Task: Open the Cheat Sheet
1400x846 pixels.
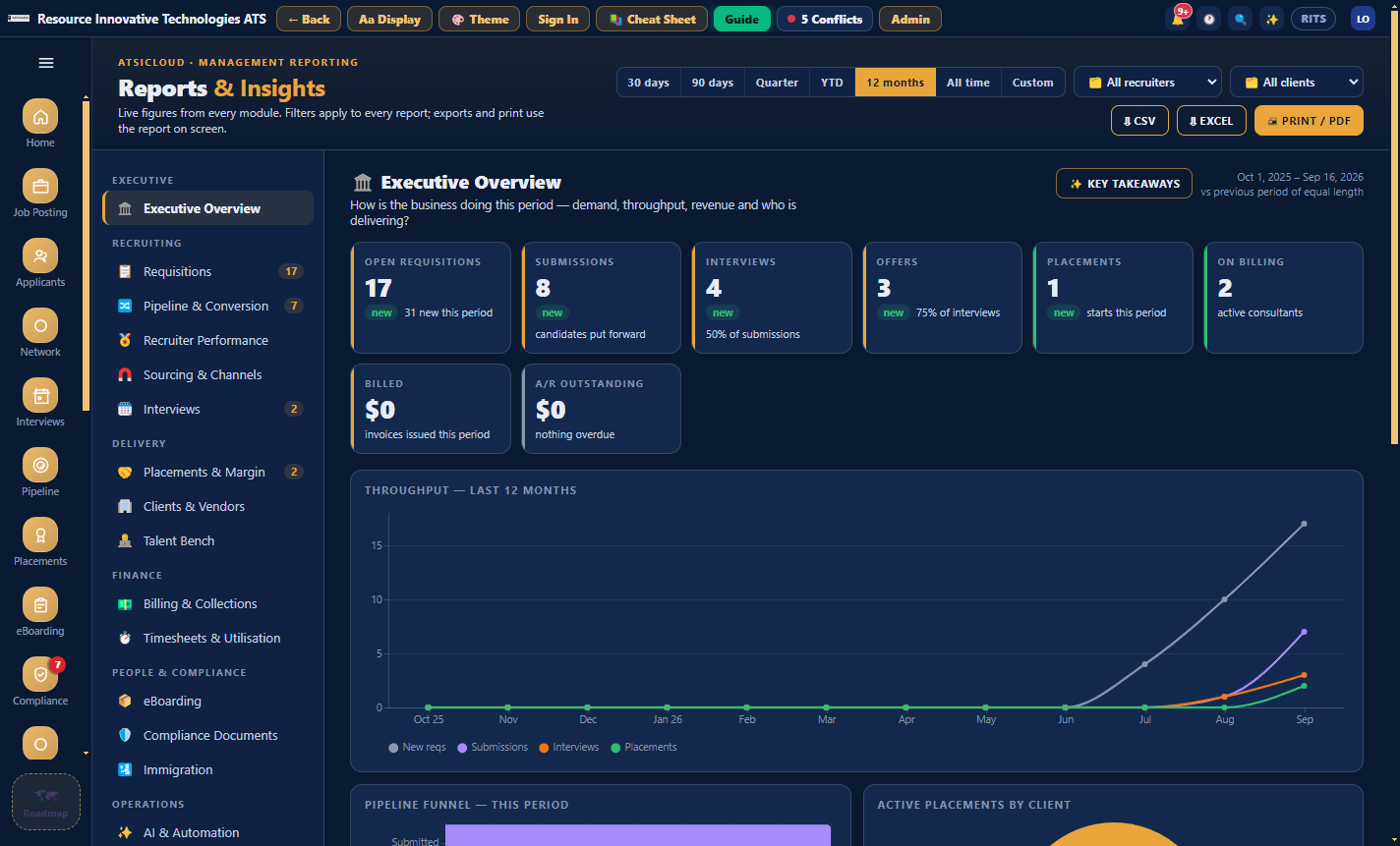Action: (652, 19)
